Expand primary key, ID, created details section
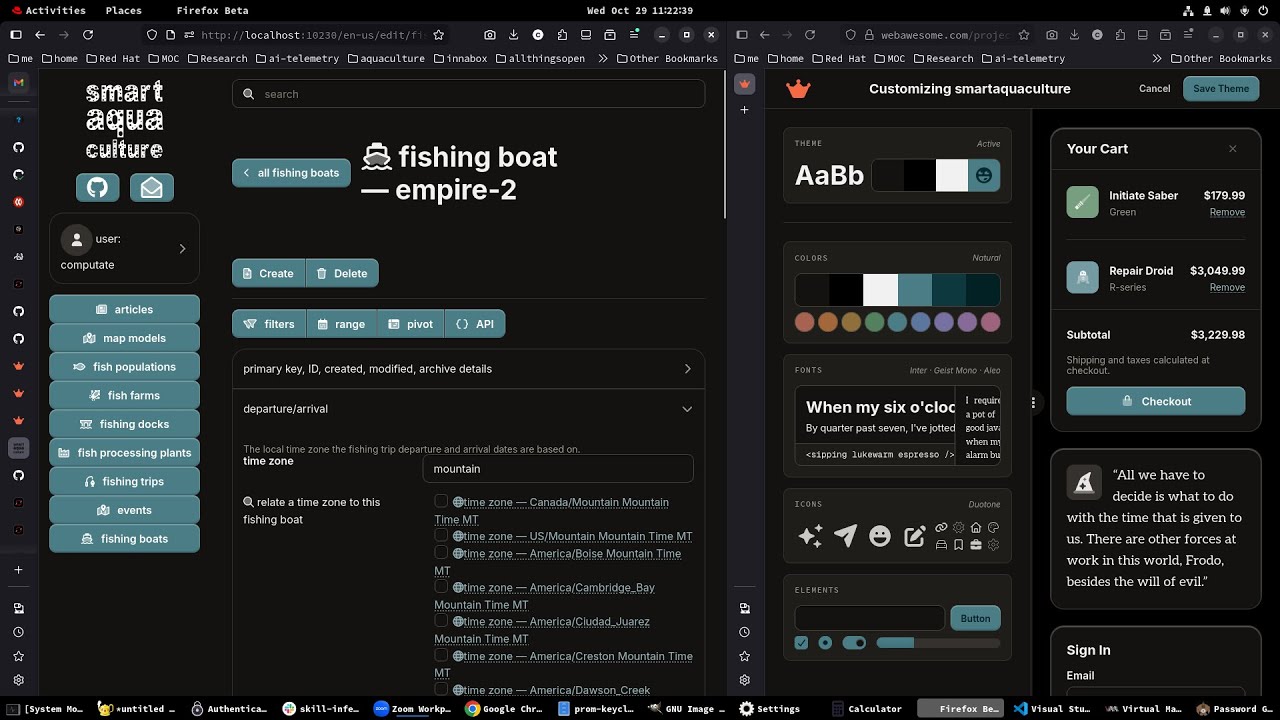 point(468,369)
